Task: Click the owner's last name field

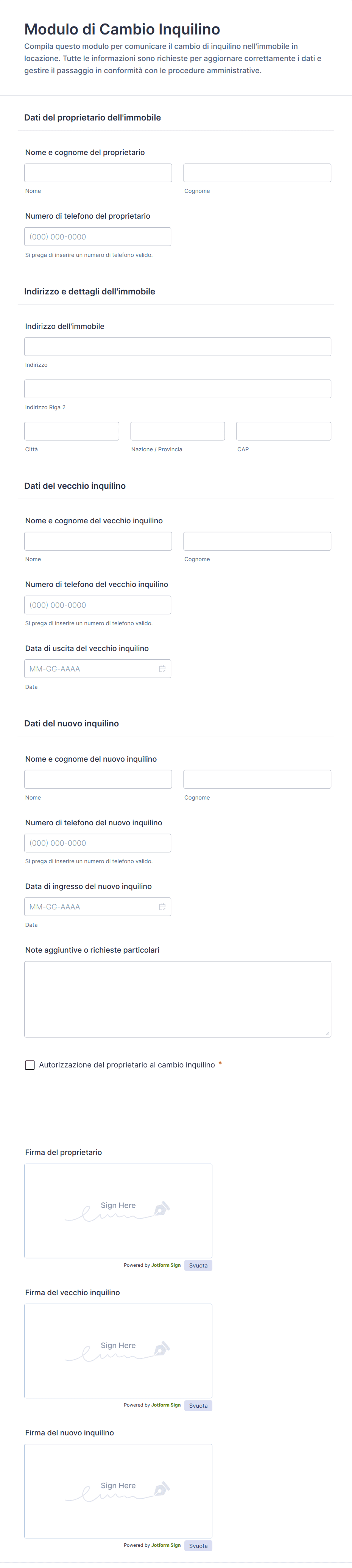Action: (x=257, y=173)
